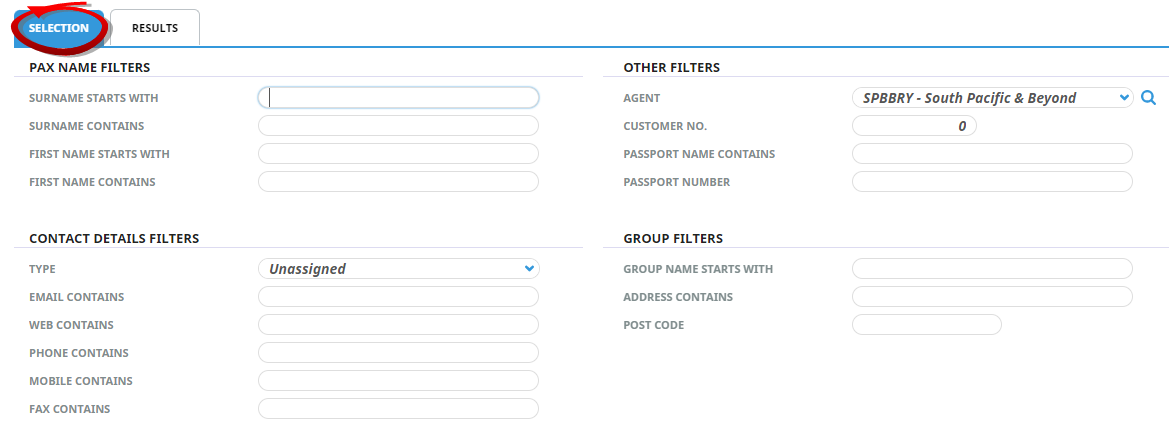Select the First Name Contains text box
This screenshot has width=1169, height=427.
[398, 182]
